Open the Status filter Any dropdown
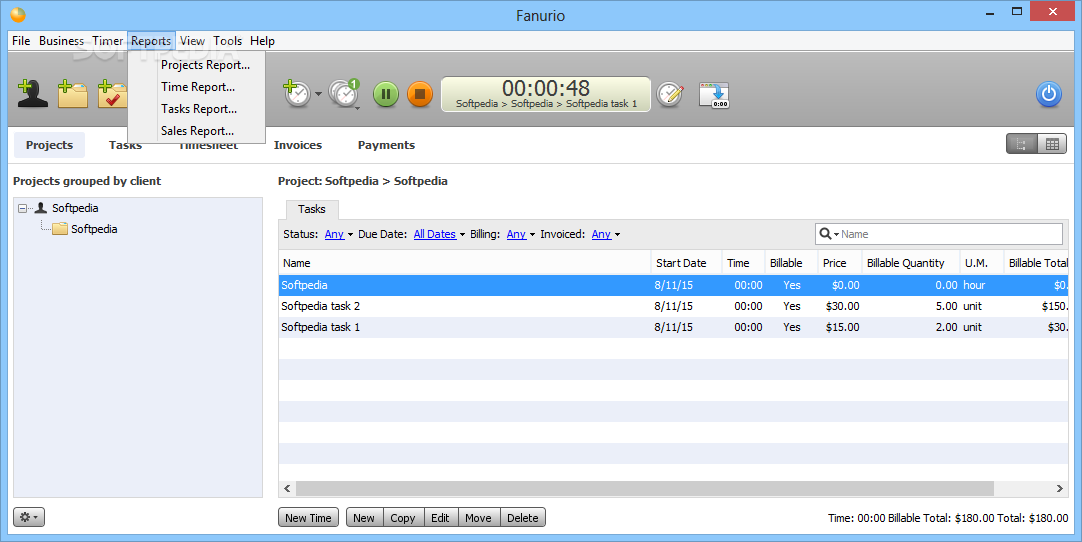This screenshot has height=542, width=1082. [338, 234]
